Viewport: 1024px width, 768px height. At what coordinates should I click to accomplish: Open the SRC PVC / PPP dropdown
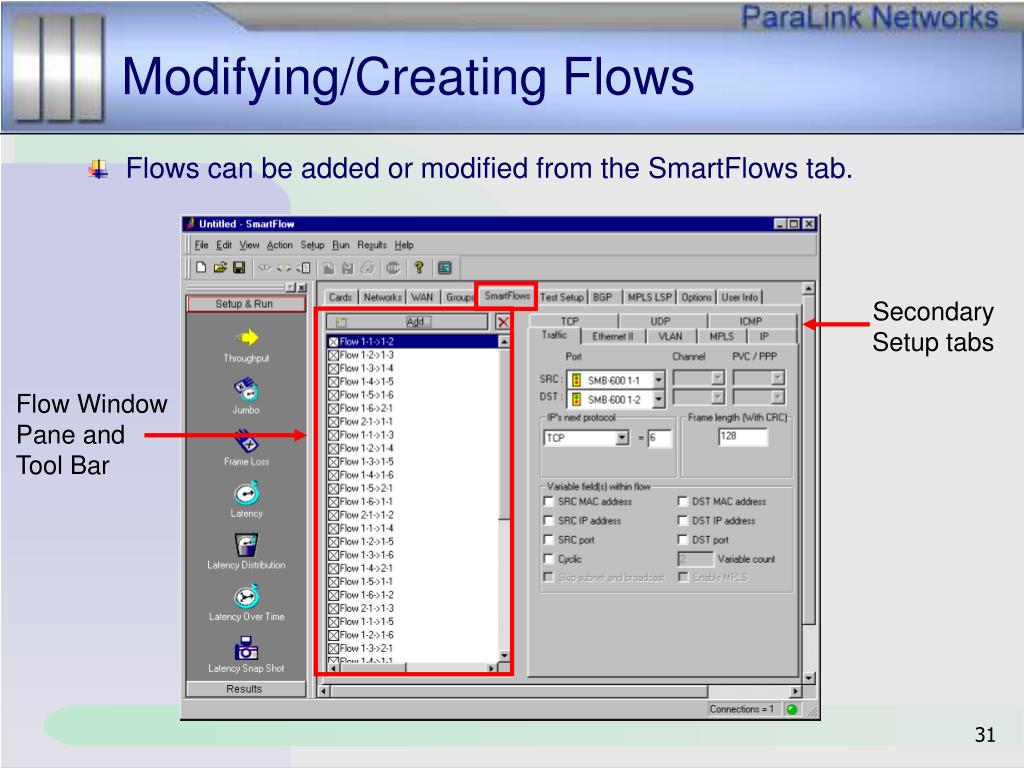click(777, 377)
